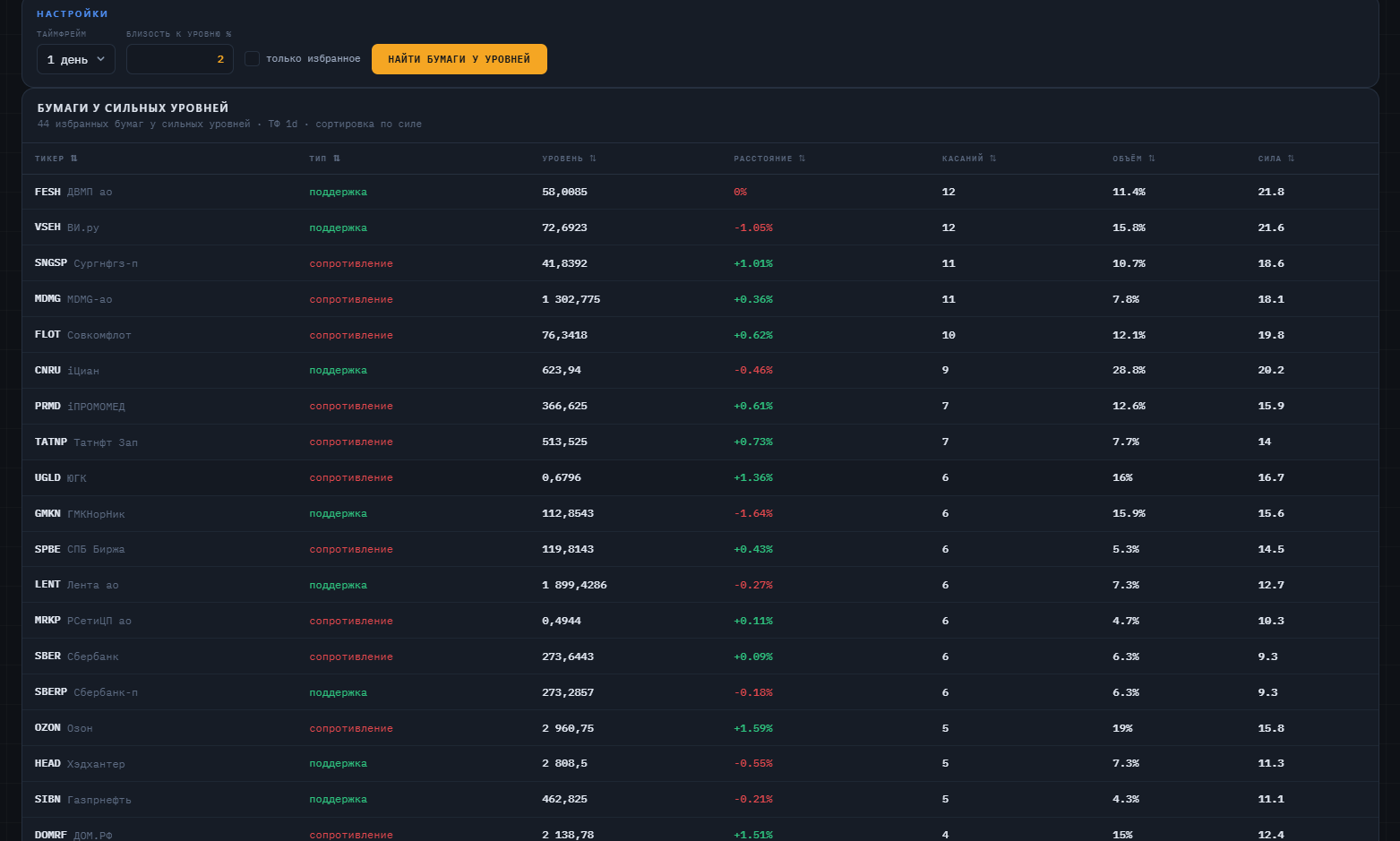
Task: Sort by СИЛА using its arrows icon
Action: (x=1291, y=159)
